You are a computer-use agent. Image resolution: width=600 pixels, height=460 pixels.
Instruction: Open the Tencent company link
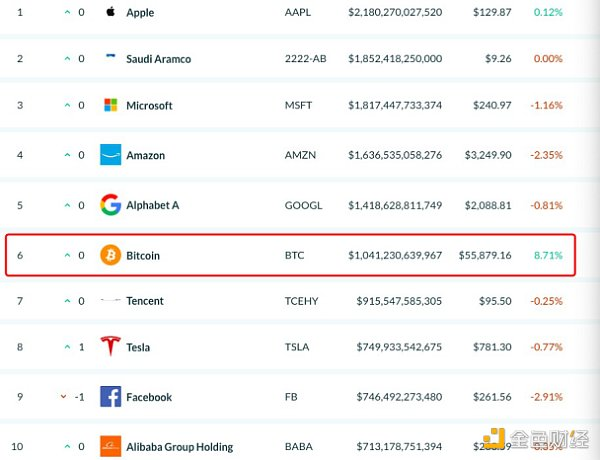145,301
